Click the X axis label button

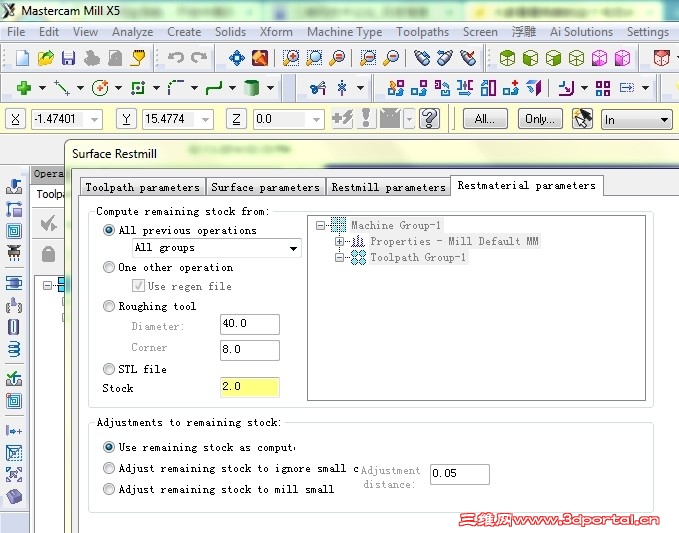(x=15, y=119)
